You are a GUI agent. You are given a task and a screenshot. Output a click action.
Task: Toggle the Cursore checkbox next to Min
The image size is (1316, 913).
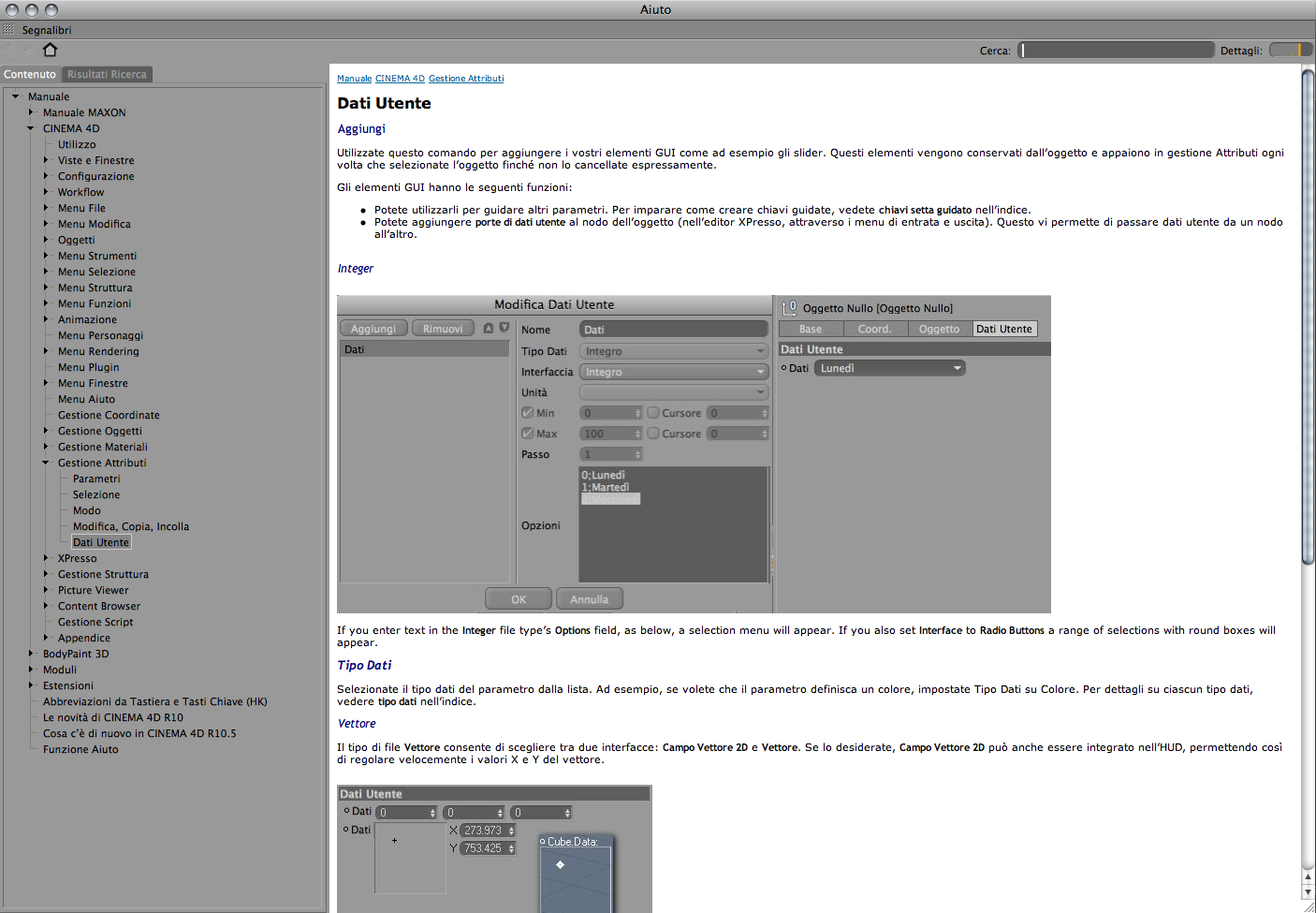point(653,412)
